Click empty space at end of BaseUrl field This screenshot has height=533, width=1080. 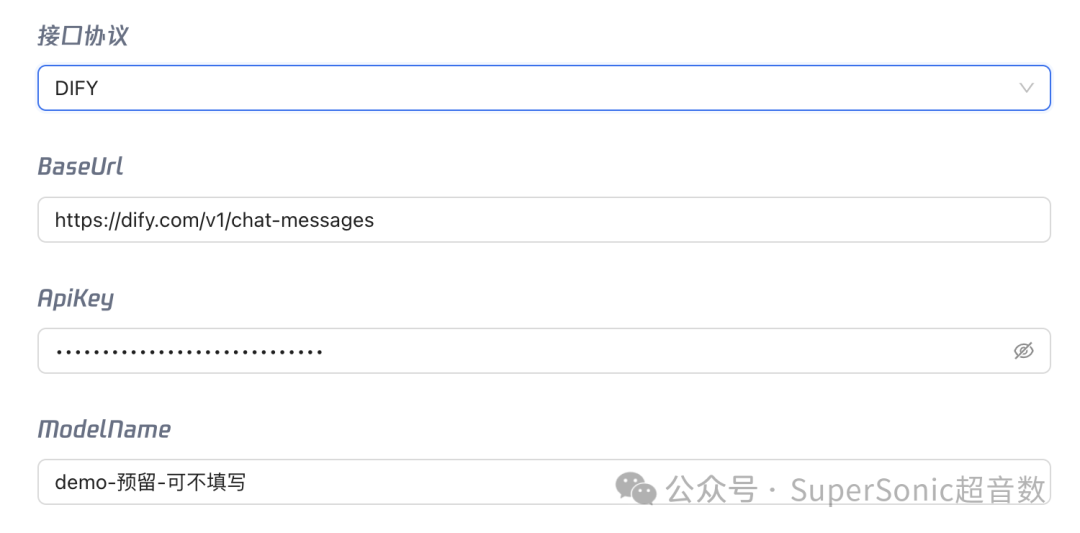(x=709, y=220)
